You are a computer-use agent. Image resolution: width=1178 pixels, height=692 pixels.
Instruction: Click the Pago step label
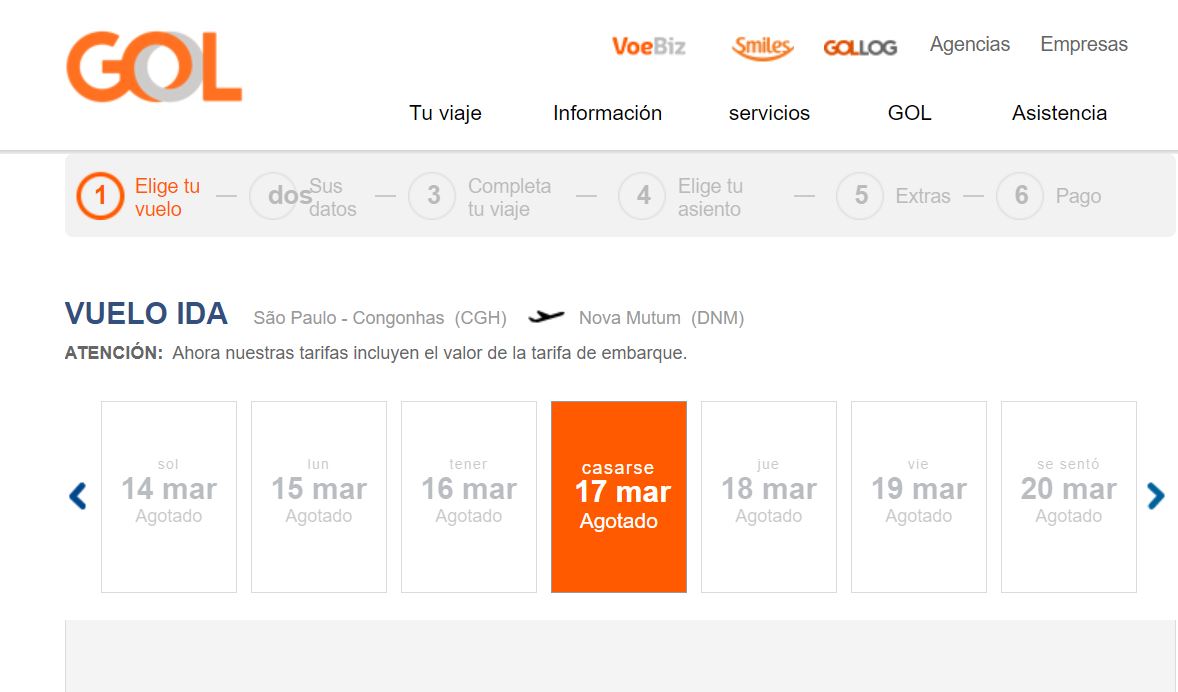[1078, 196]
